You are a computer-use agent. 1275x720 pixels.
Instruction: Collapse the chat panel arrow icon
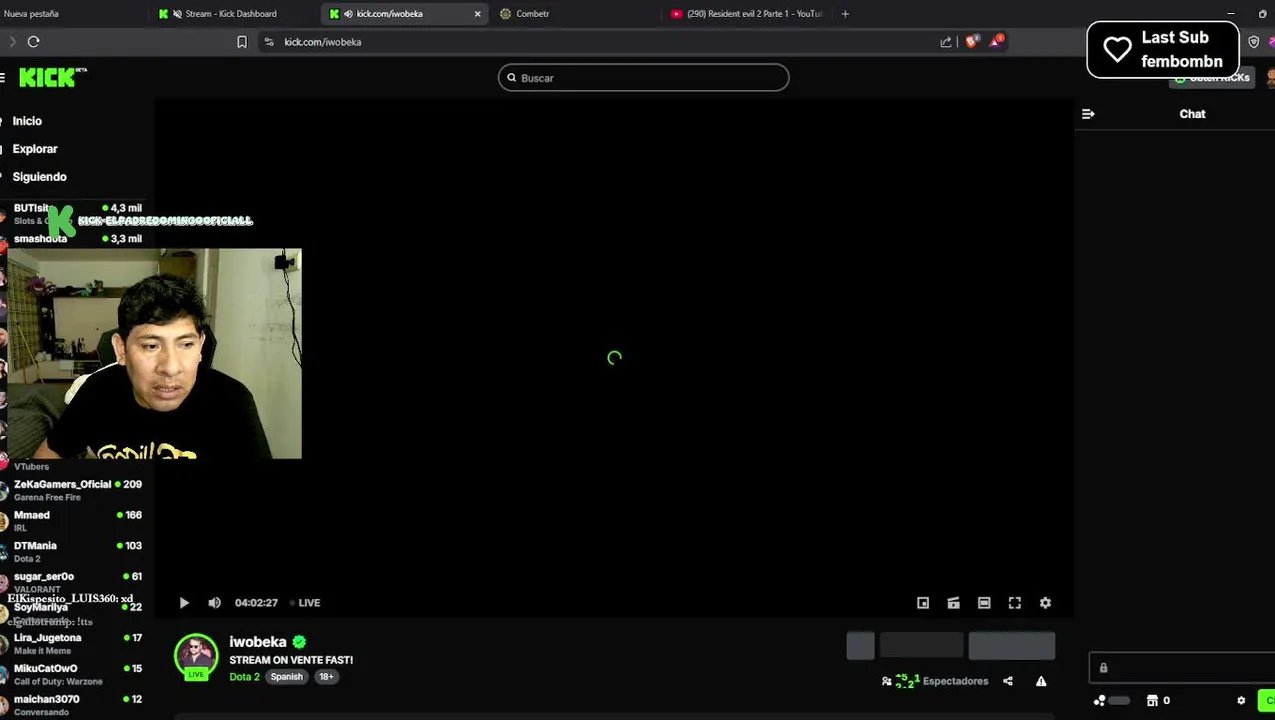pyautogui.click(x=1088, y=114)
